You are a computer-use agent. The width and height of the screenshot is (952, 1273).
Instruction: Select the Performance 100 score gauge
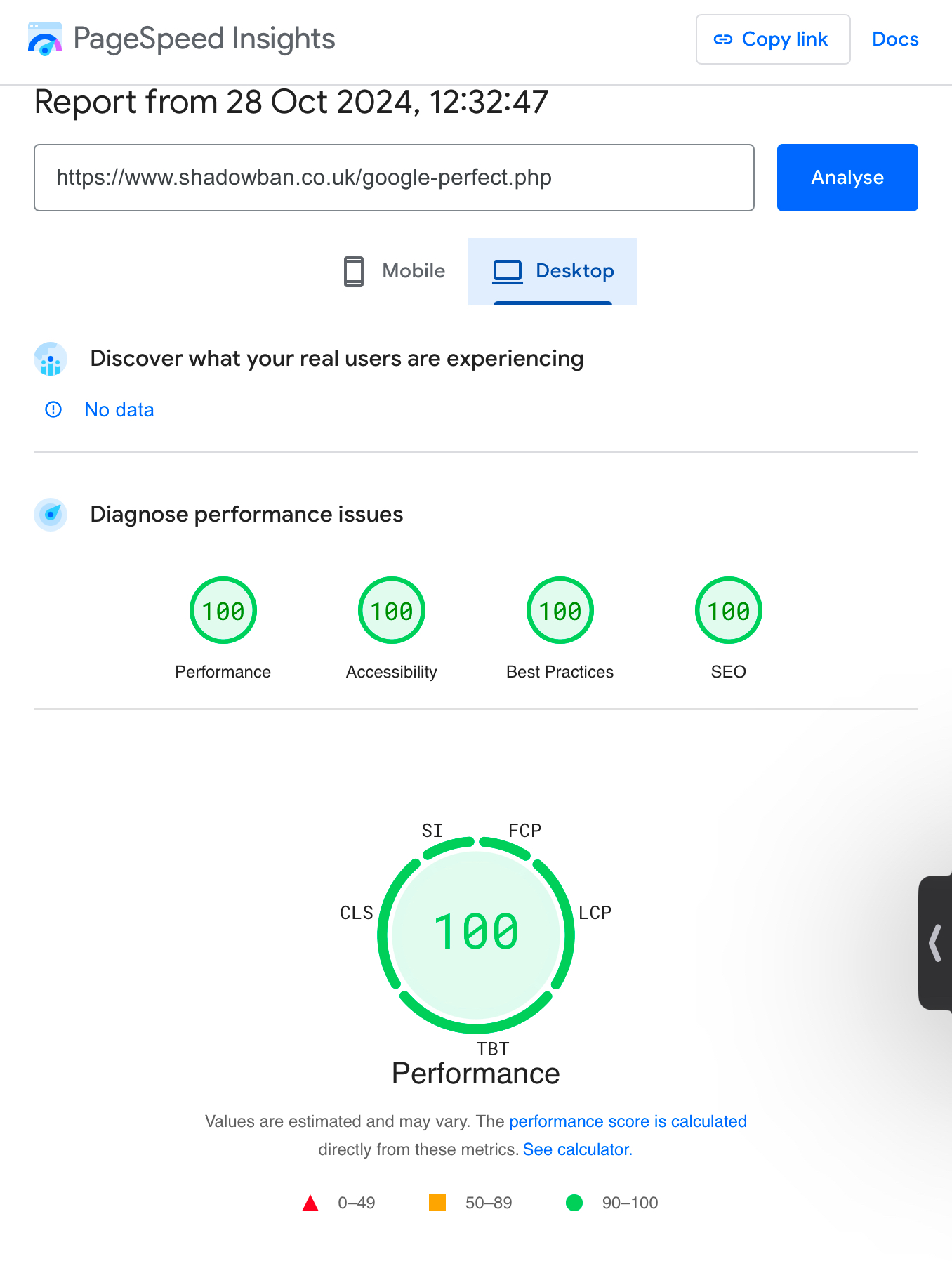tap(223, 610)
